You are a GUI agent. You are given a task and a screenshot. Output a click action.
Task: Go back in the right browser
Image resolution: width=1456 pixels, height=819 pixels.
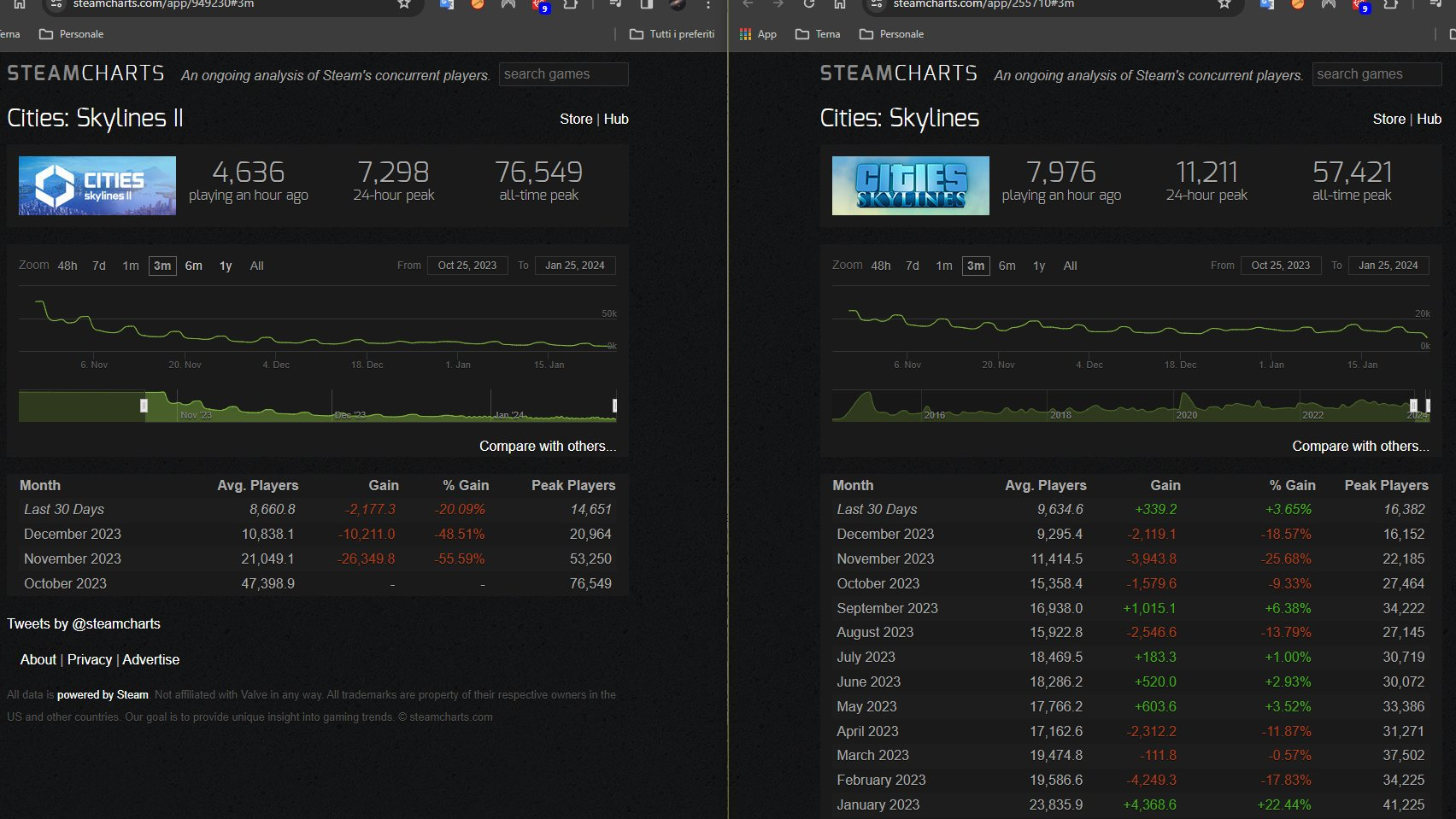pyautogui.click(x=748, y=4)
